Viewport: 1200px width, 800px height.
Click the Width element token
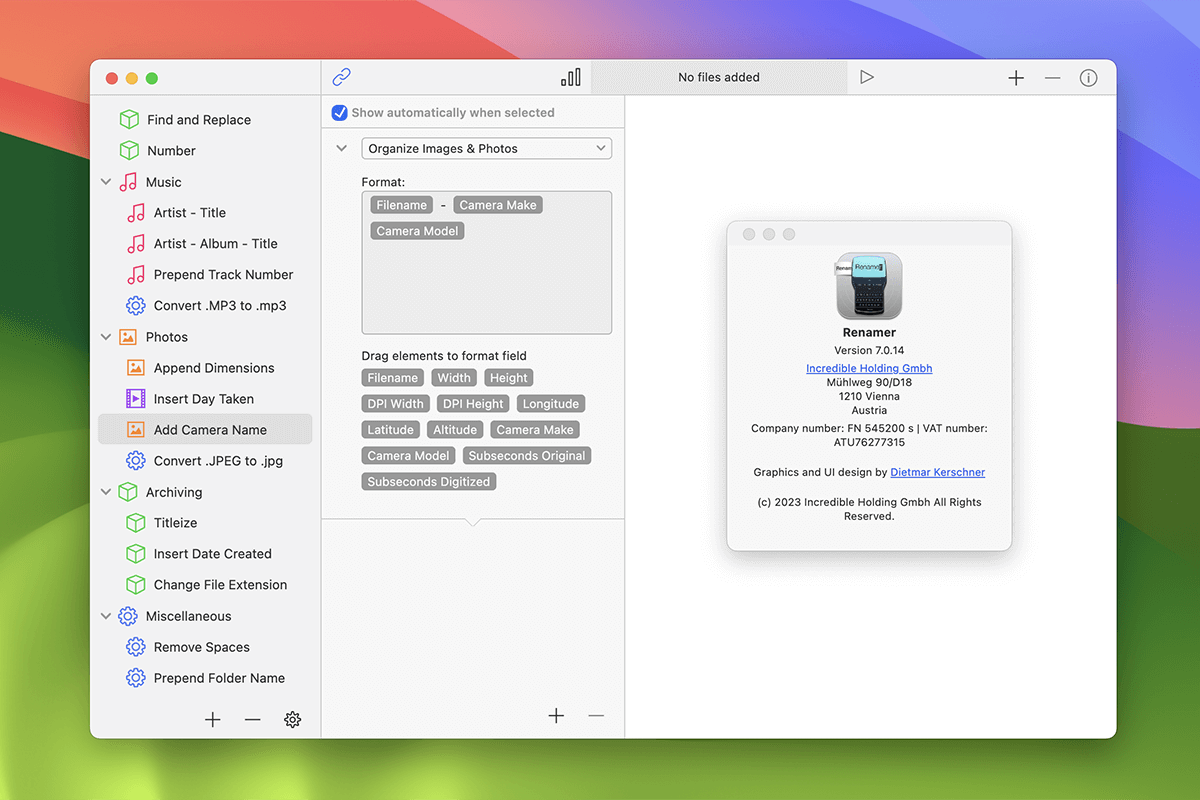tap(454, 378)
